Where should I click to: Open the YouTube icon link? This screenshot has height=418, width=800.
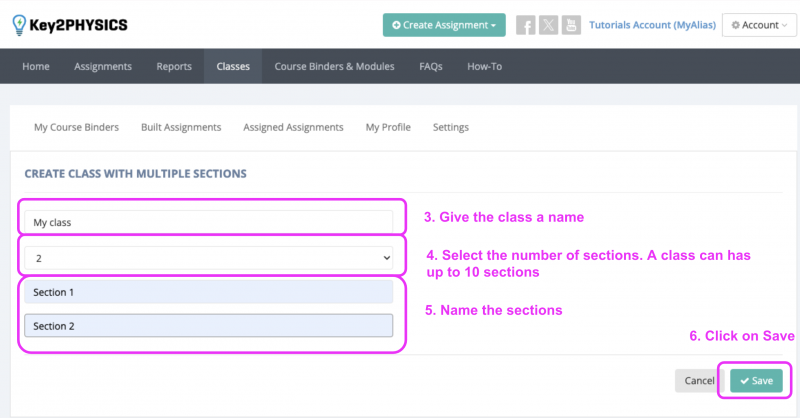point(571,25)
